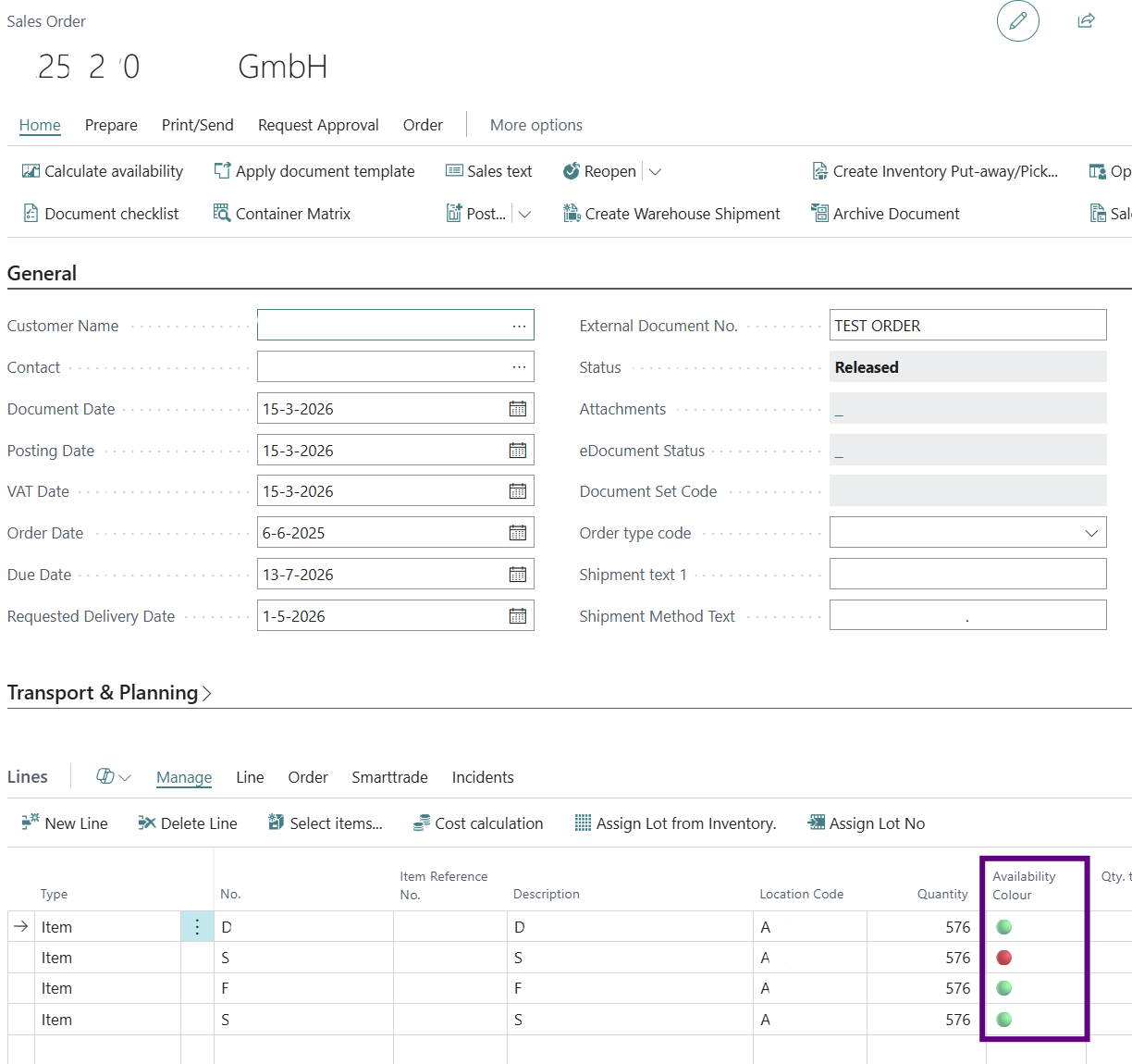Delete the selected line with Delete Line
This screenshot has width=1132, height=1064.
click(188, 823)
